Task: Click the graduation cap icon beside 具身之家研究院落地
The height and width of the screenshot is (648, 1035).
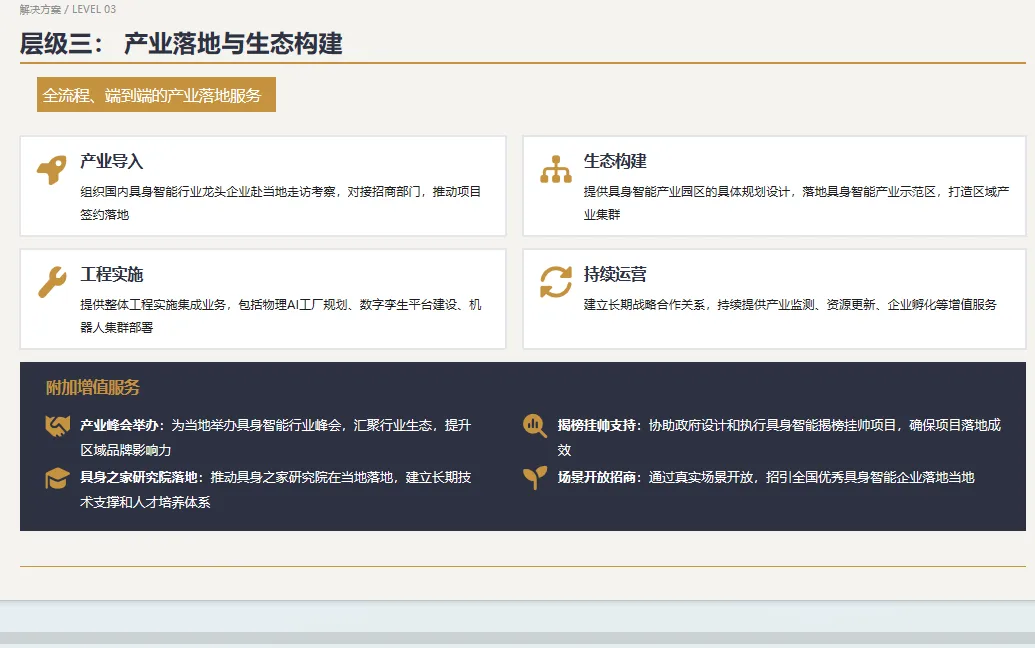Action: (57, 478)
